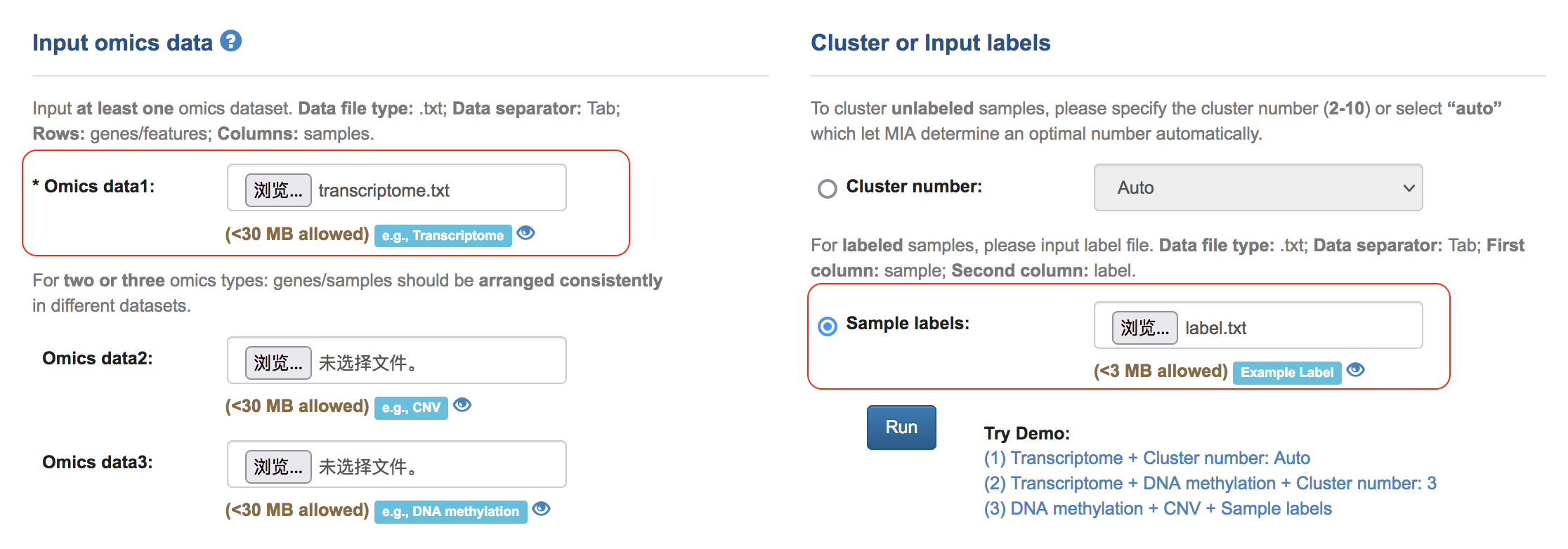1568x549 pixels.
Task: Browse file for Omics data2
Action: [277, 362]
